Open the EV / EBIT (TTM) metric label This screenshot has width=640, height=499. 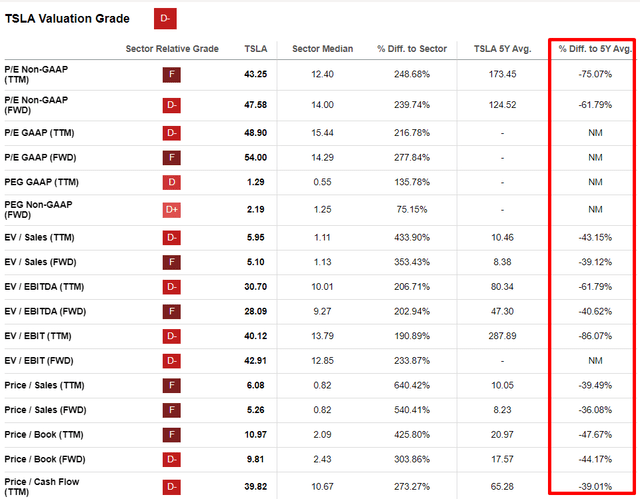point(38,336)
